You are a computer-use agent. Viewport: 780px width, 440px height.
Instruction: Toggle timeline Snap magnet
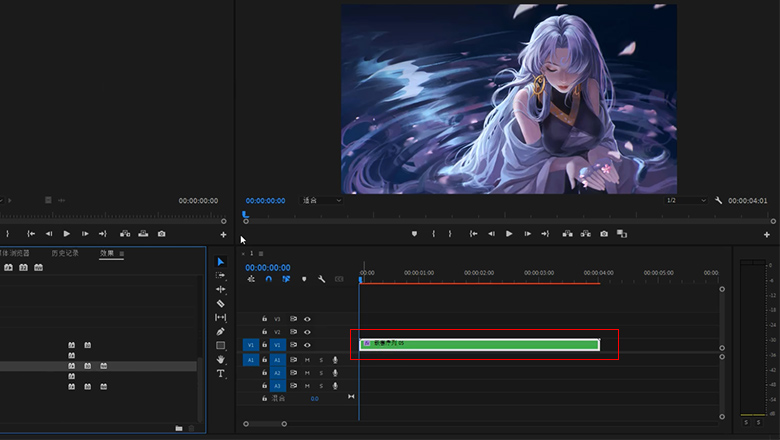tap(269, 279)
